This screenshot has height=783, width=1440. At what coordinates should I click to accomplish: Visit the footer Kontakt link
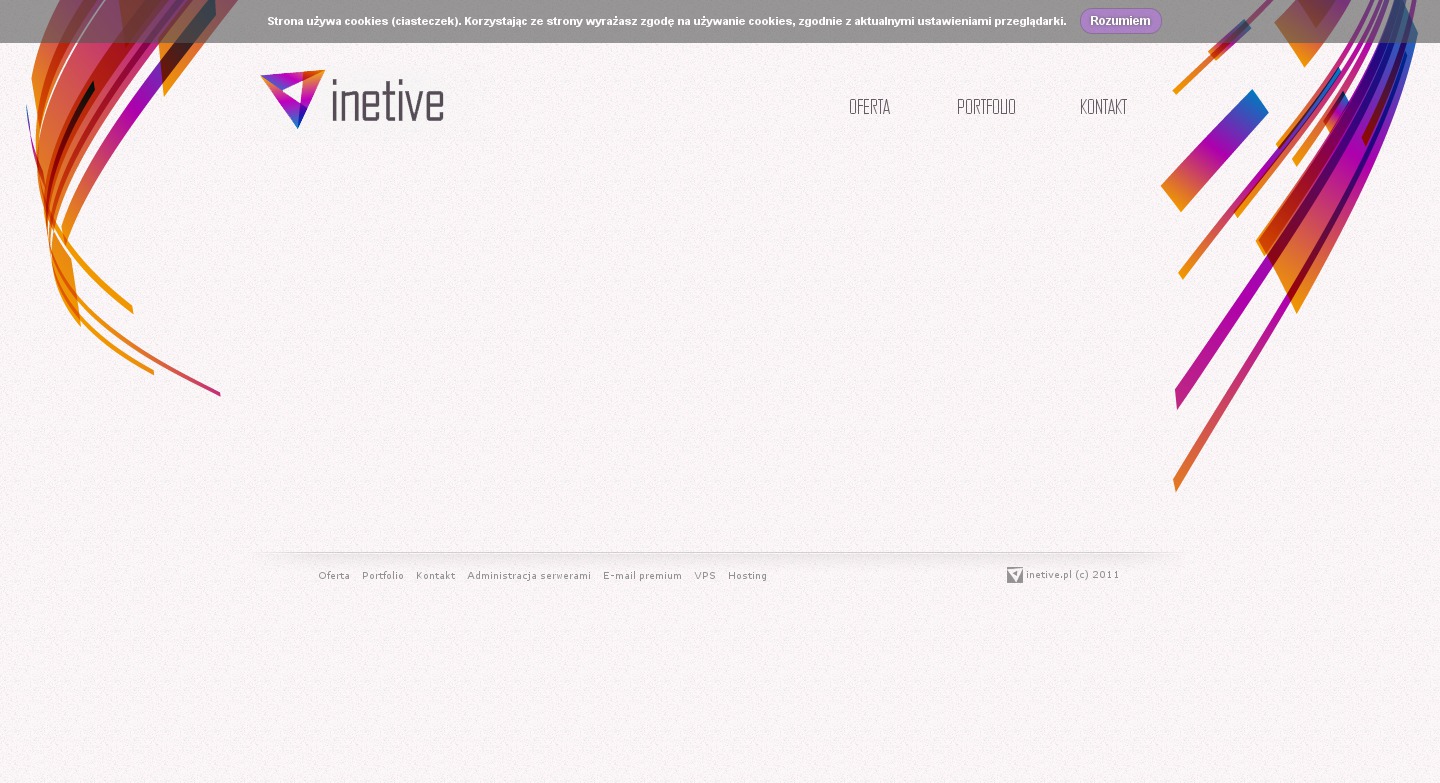[435, 576]
